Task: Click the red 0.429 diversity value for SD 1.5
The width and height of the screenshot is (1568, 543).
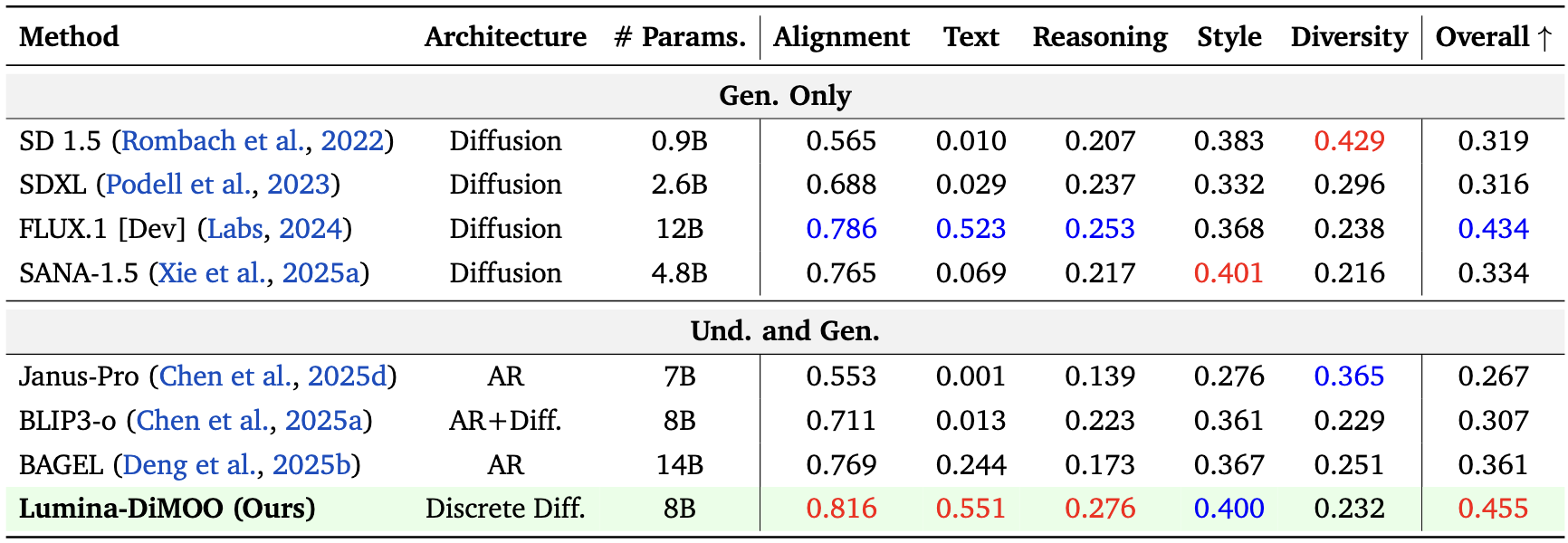Action: click(x=1349, y=141)
